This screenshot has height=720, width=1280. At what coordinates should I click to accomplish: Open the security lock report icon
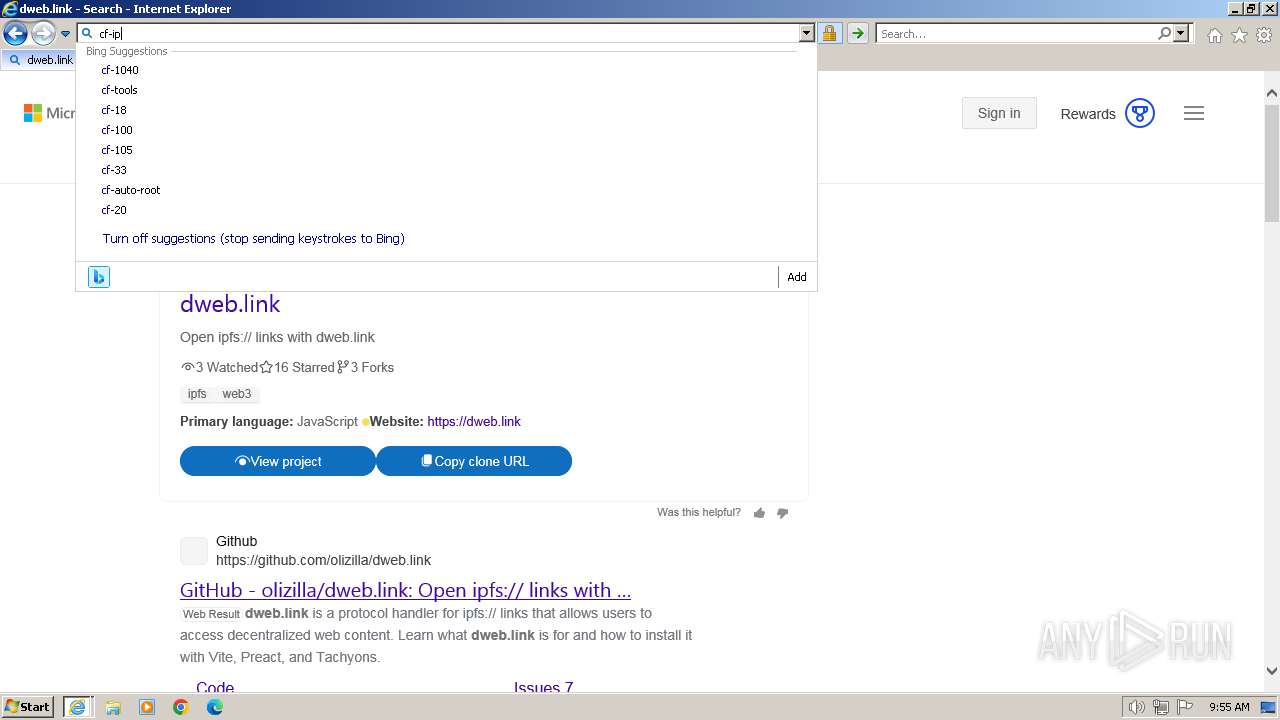point(829,33)
